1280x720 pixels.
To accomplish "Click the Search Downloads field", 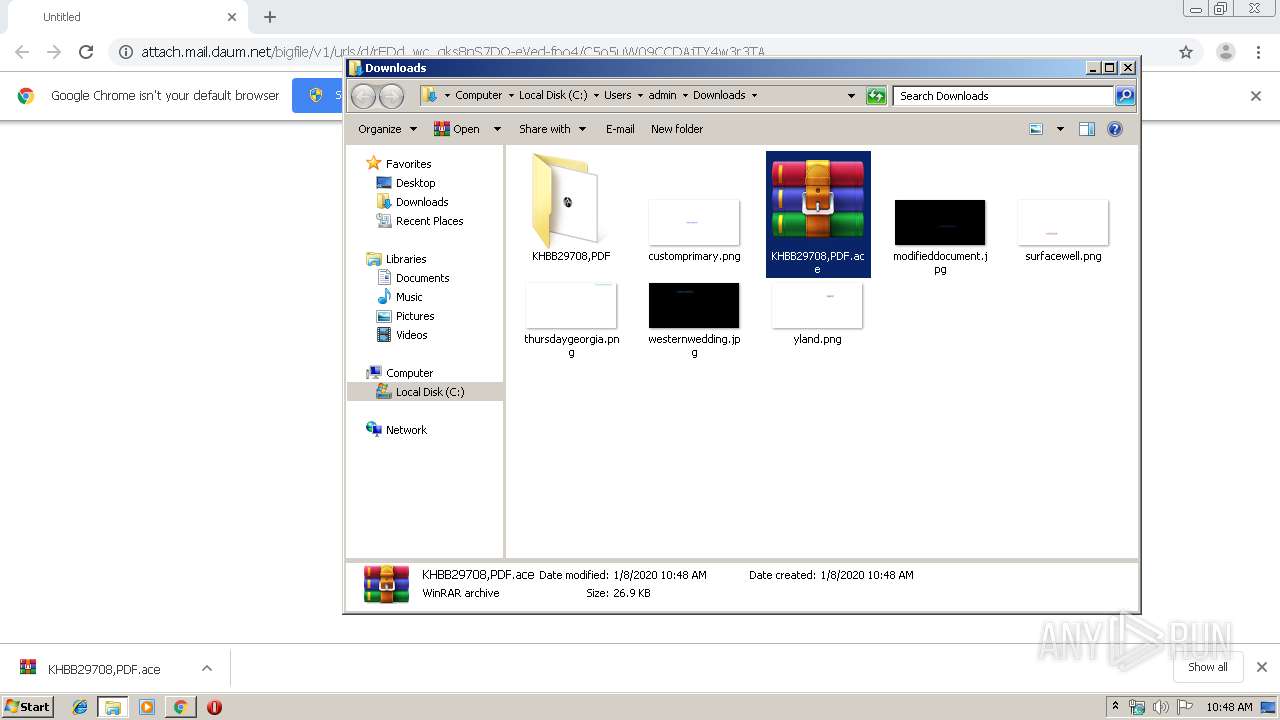I will 1003,96.
